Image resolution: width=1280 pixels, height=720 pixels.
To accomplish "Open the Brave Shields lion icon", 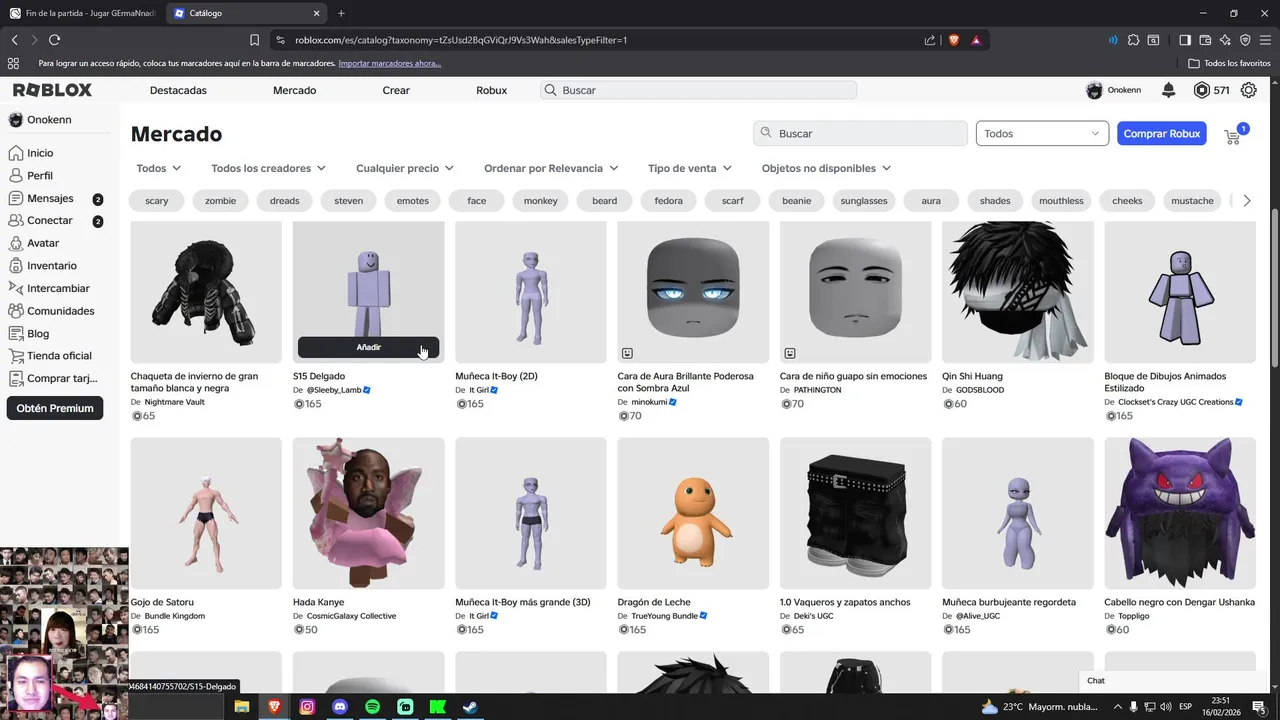I will [x=953, y=40].
